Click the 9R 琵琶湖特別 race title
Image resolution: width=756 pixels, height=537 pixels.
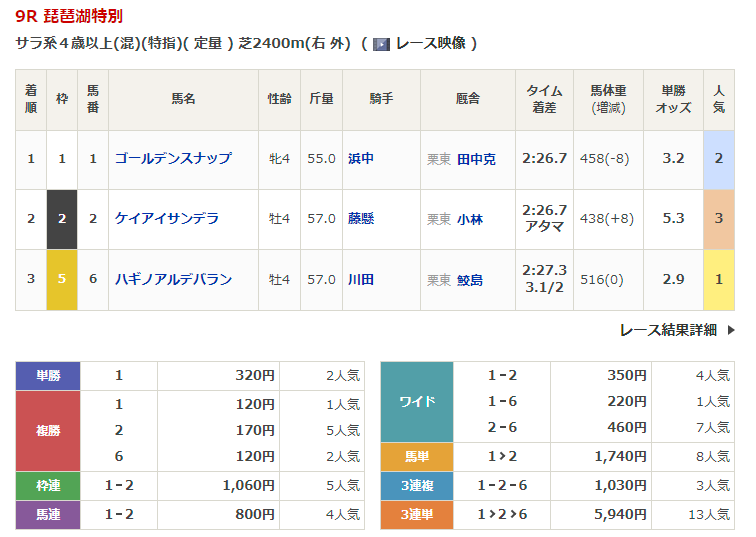point(69,17)
